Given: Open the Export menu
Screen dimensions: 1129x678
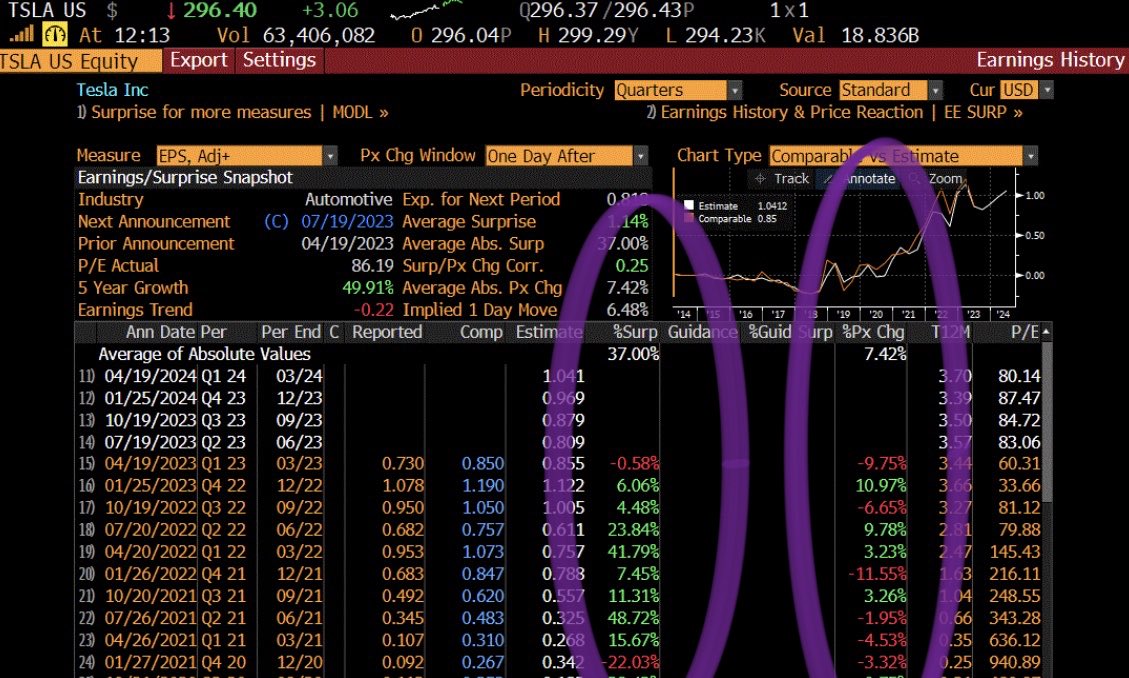Looking at the screenshot, I should [199, 60].
